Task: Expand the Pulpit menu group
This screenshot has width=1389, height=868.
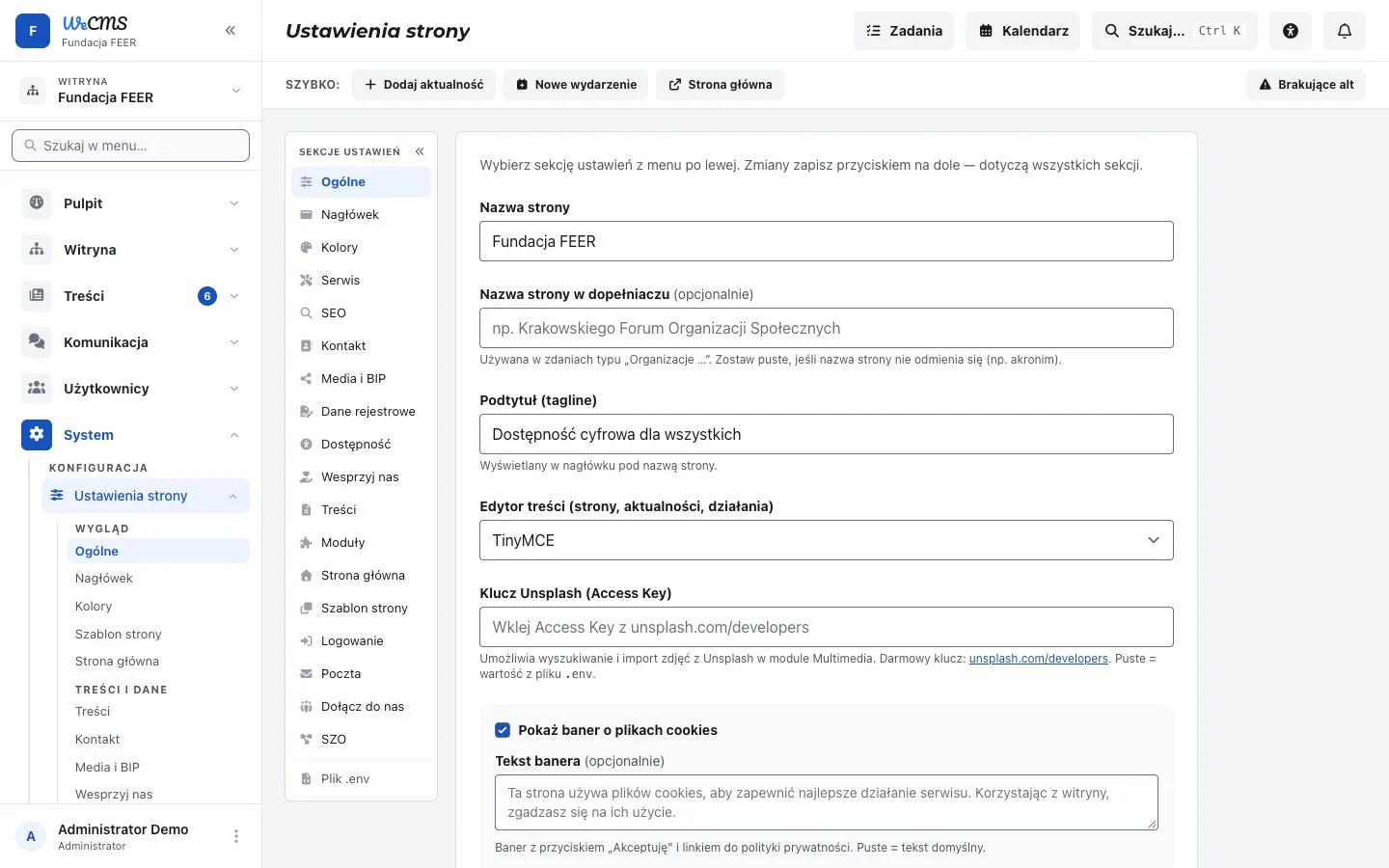Action: click(234, 203)
